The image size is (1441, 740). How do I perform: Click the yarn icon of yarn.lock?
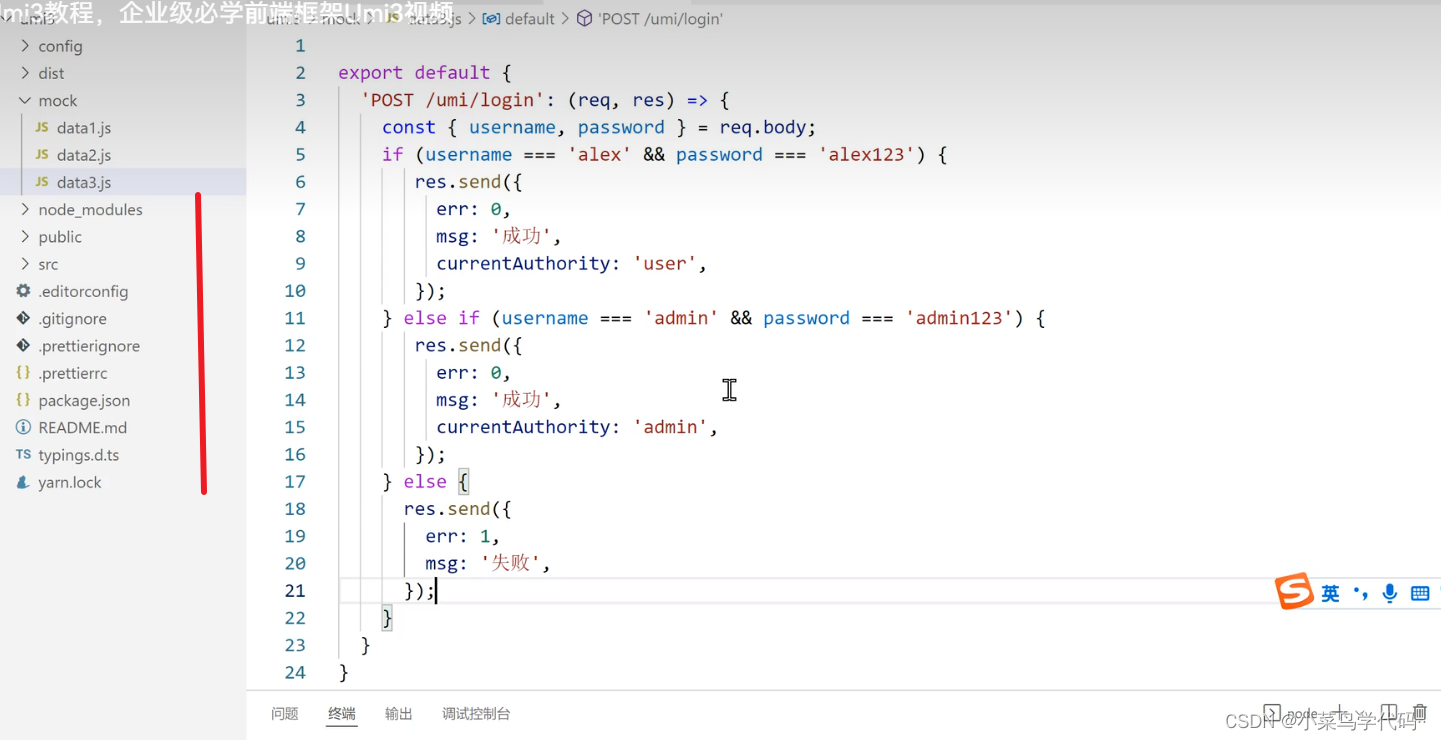pos(23,482)
